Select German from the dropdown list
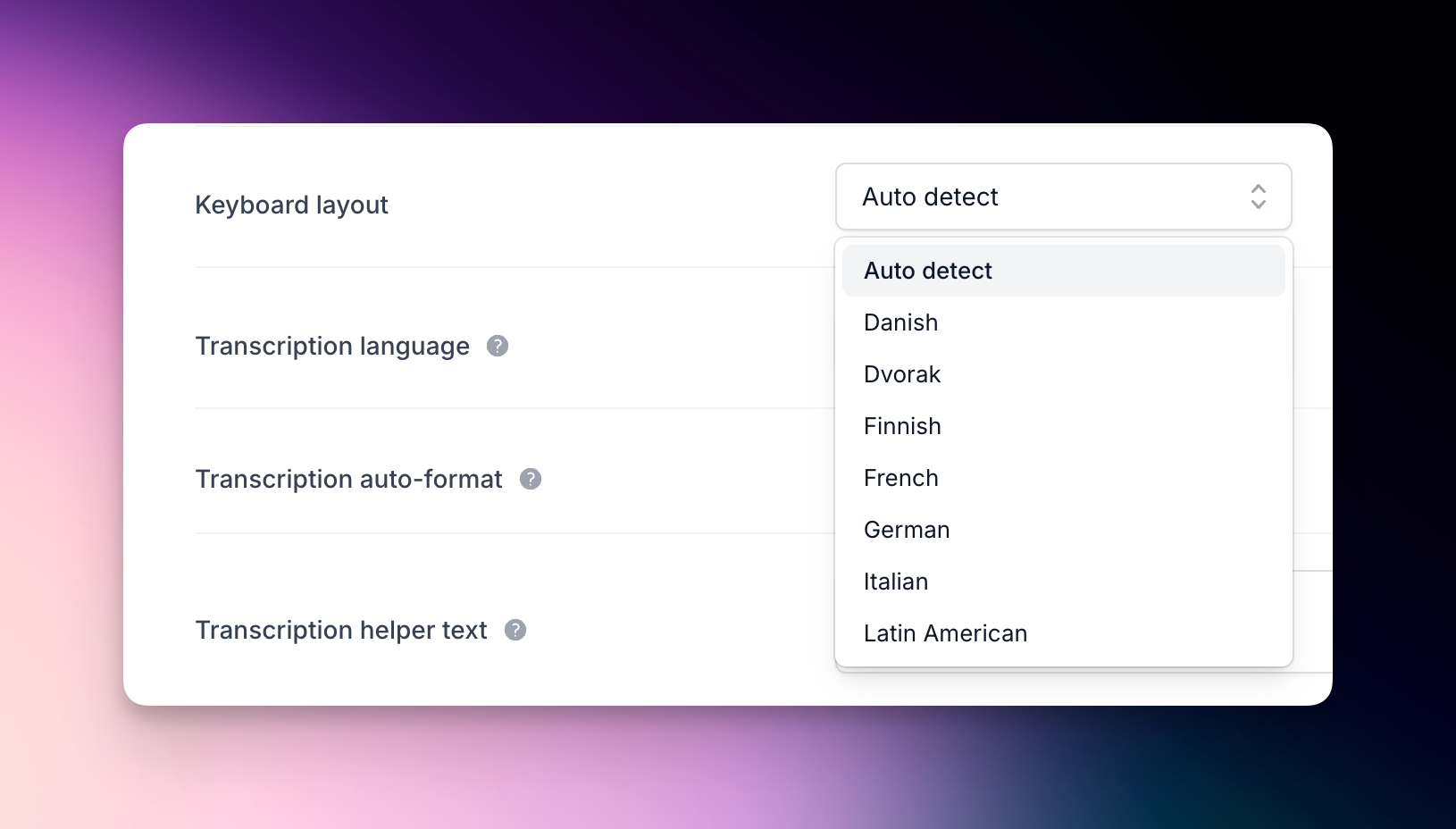 [x=1063, y=530]
